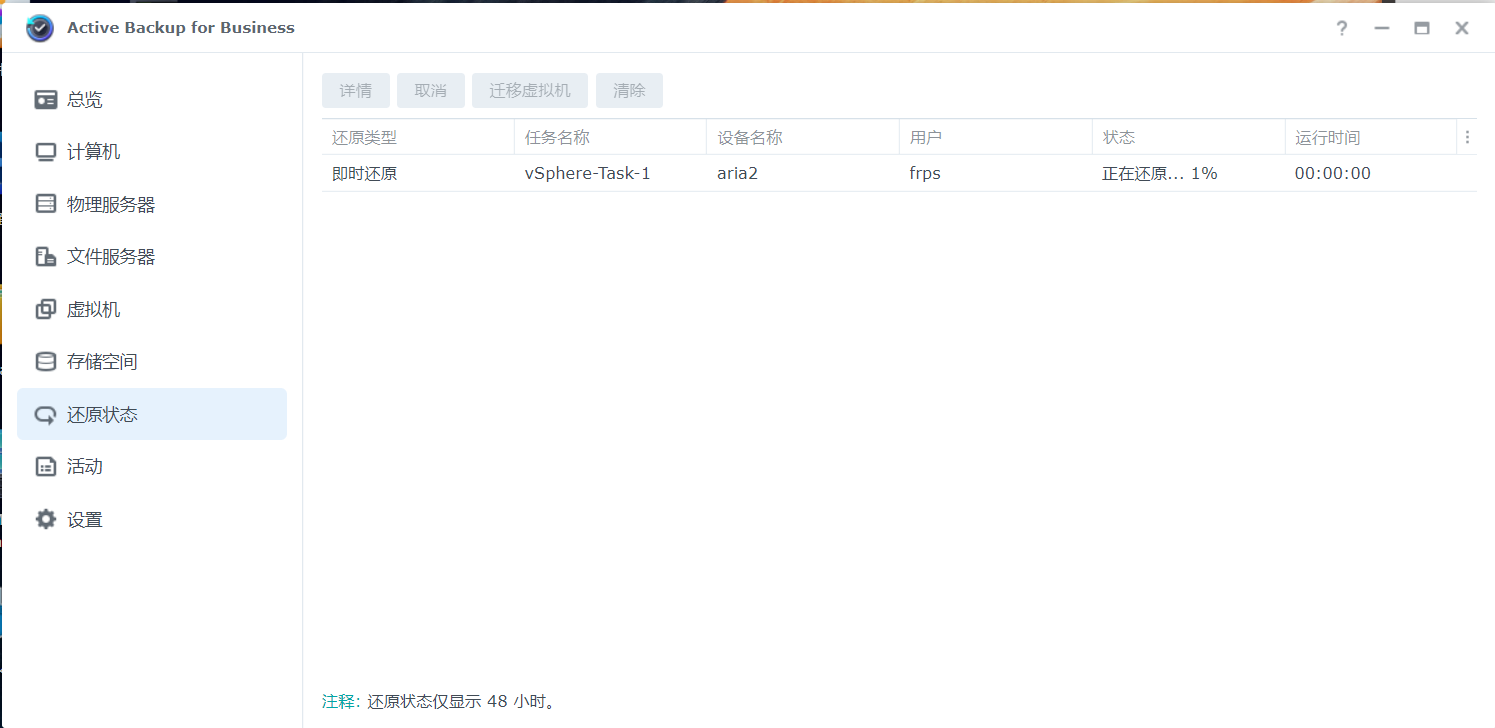This screenshot has width=1495, height=728.
Task: Click the 设置 gear icon
Action: point(46,519)
